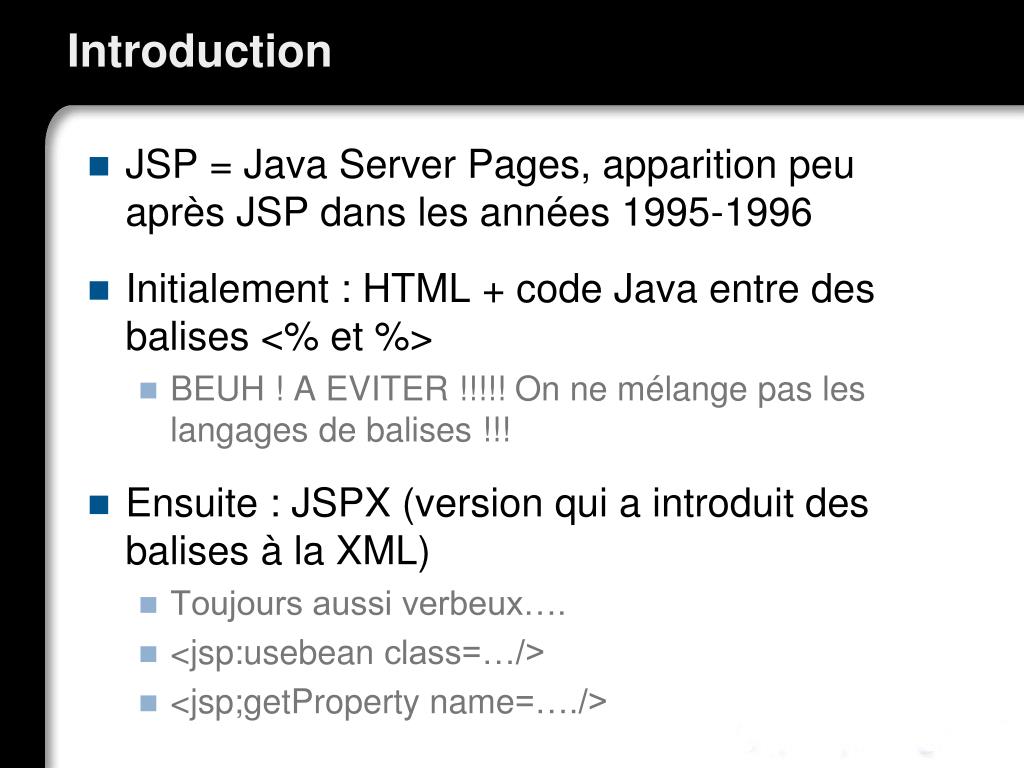Click the text "<jsp:usebean class=…/>"
Viewport: 1024px width, 768px height.
coord(357,653)
